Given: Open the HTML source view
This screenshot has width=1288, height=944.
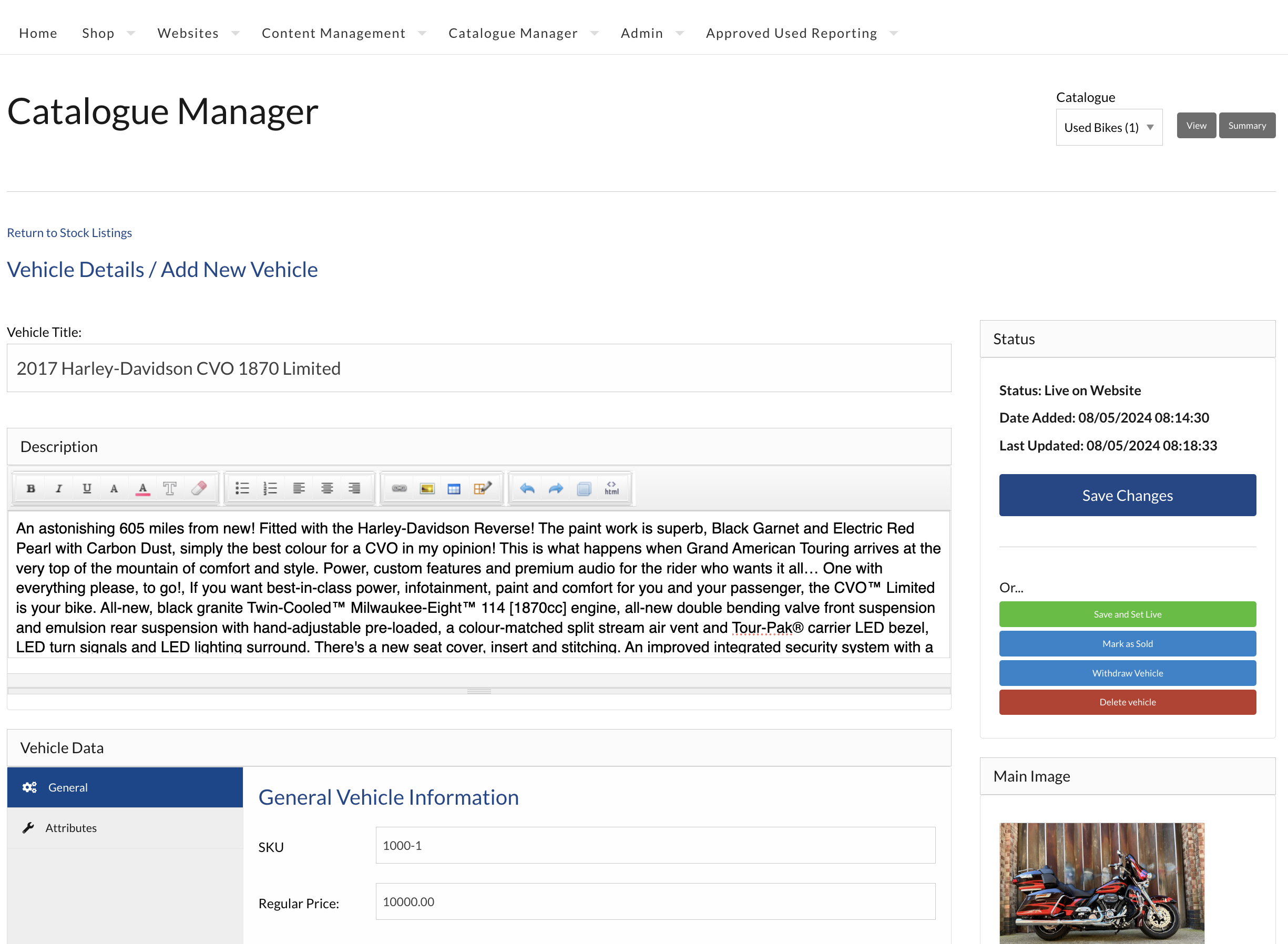Looking at the screenshot, I should pos(611,489).
